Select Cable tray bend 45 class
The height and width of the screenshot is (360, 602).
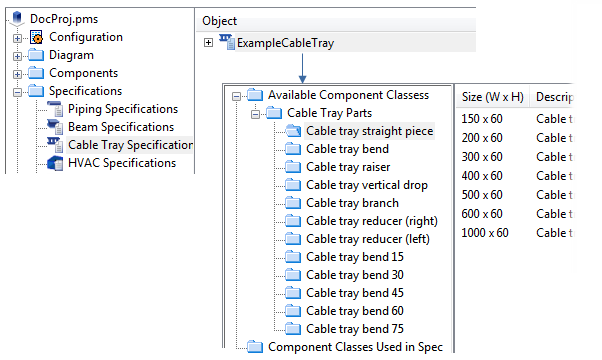pos(355,293)
